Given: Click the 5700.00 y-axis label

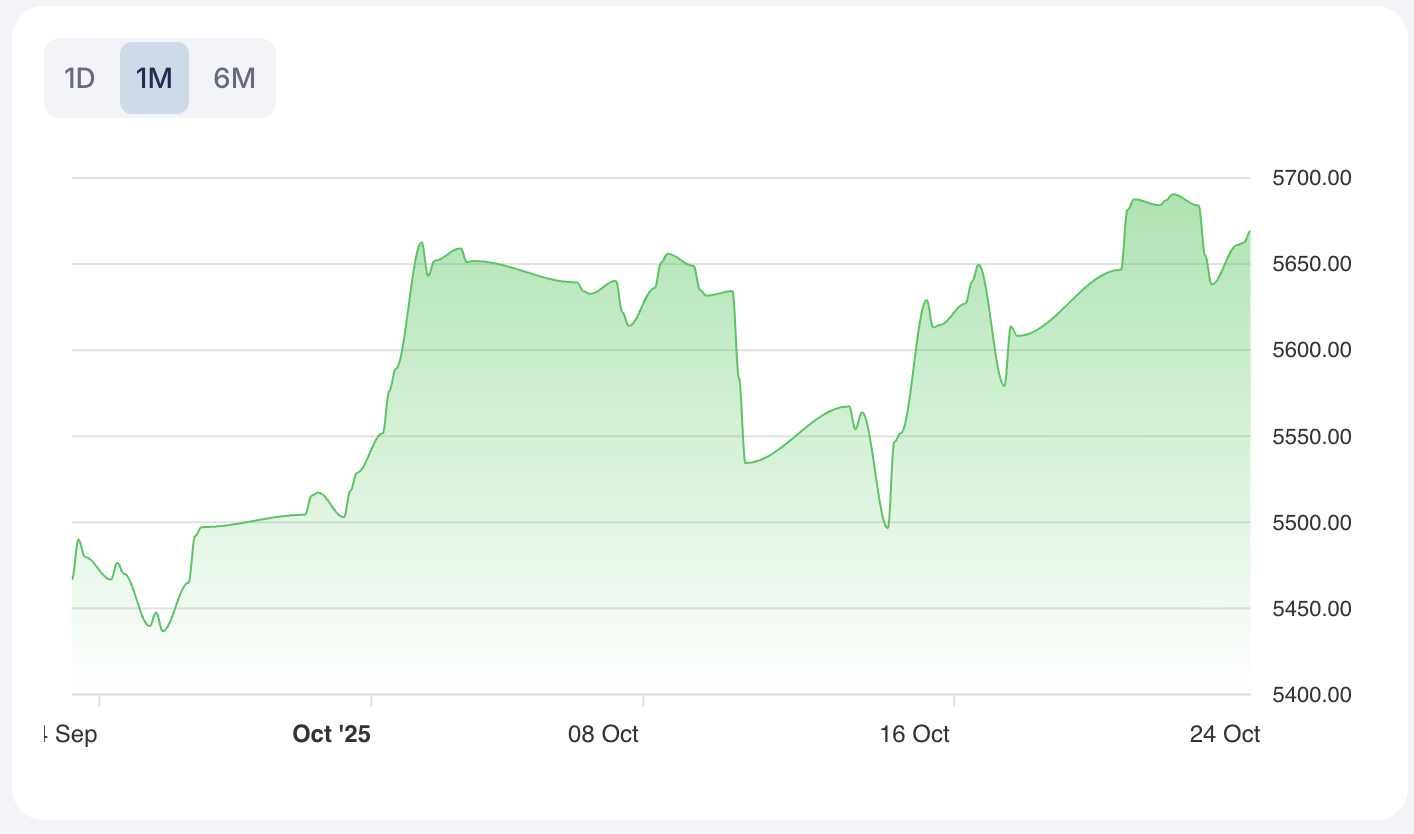Looking at the screenshot, I should click(x=1312, y=178).
